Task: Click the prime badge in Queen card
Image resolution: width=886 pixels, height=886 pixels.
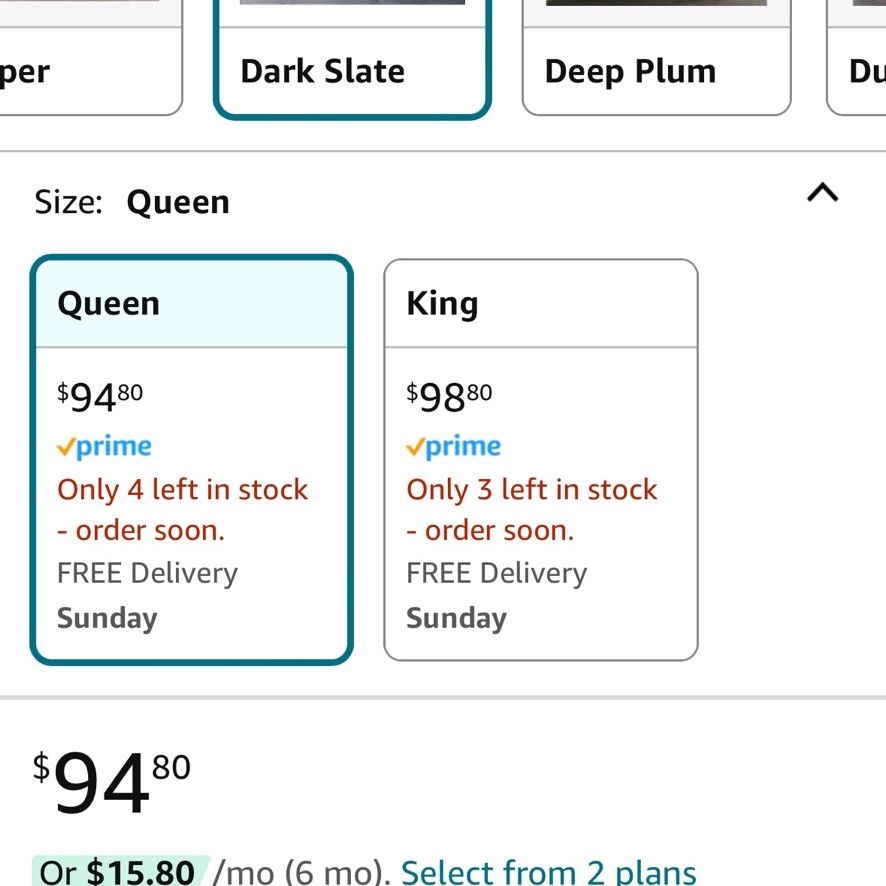Action: (x=104, y=446)
